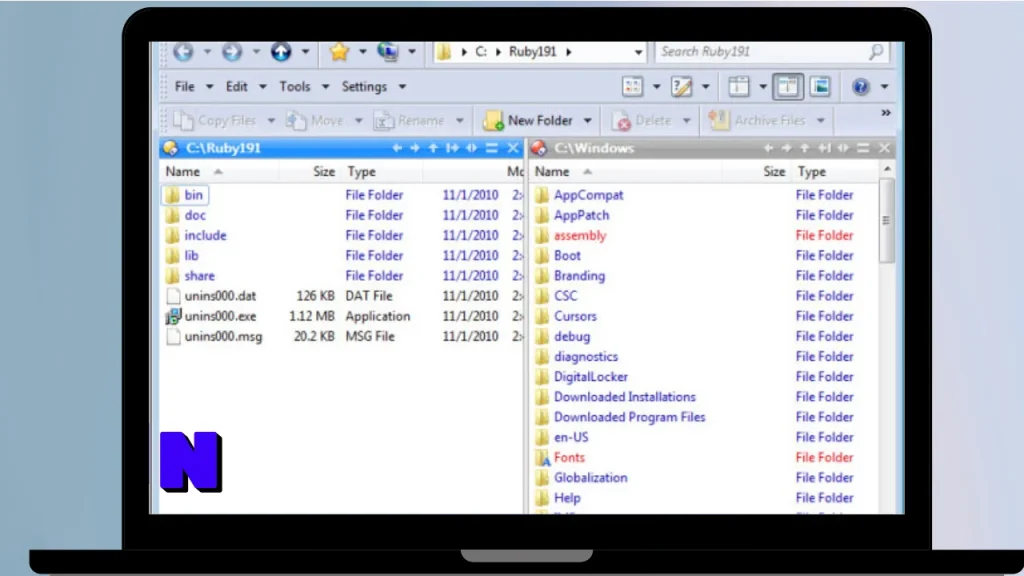The height and width of the screenshot is (576, 1024).
Task: Open the Edit menu
Action: coord(236,86)
